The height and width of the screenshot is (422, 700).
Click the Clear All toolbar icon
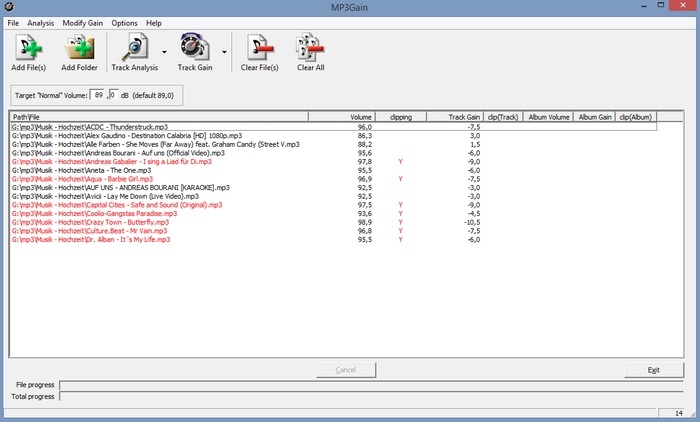point(310,46)
